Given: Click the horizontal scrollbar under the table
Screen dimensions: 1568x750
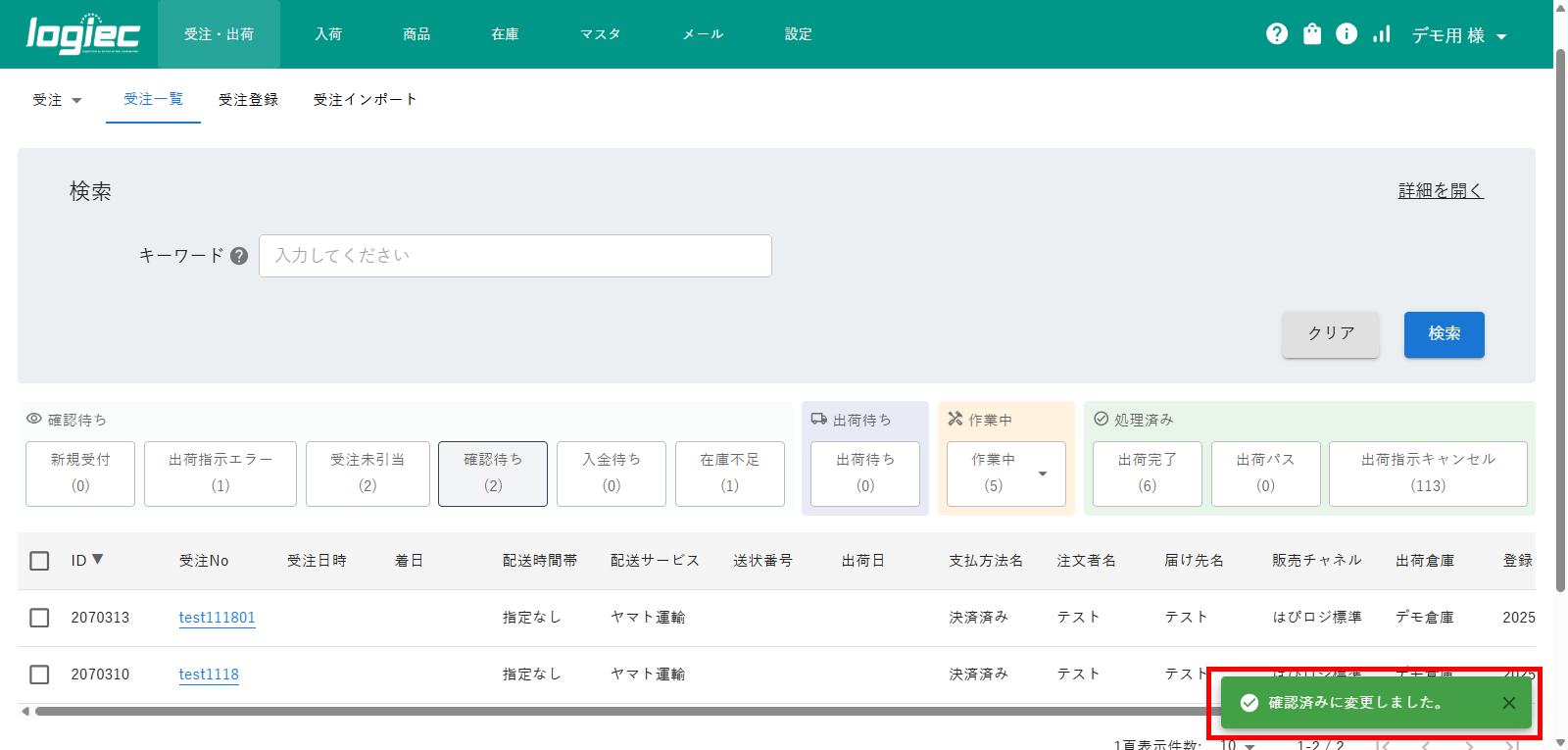Looking at the screenshot, I should pyautogui.click(x=588, y=712).
